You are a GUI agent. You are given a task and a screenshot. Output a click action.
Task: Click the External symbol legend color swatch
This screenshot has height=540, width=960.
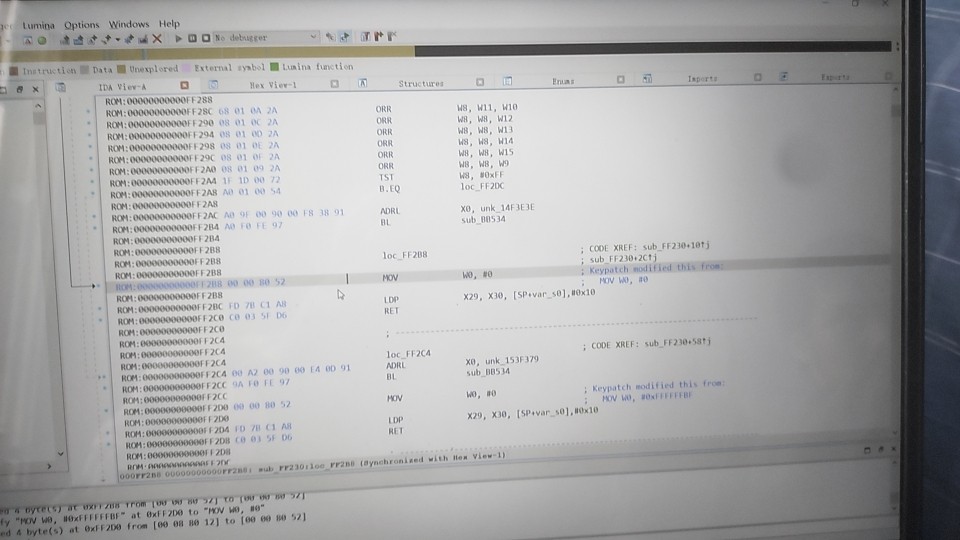186,68
